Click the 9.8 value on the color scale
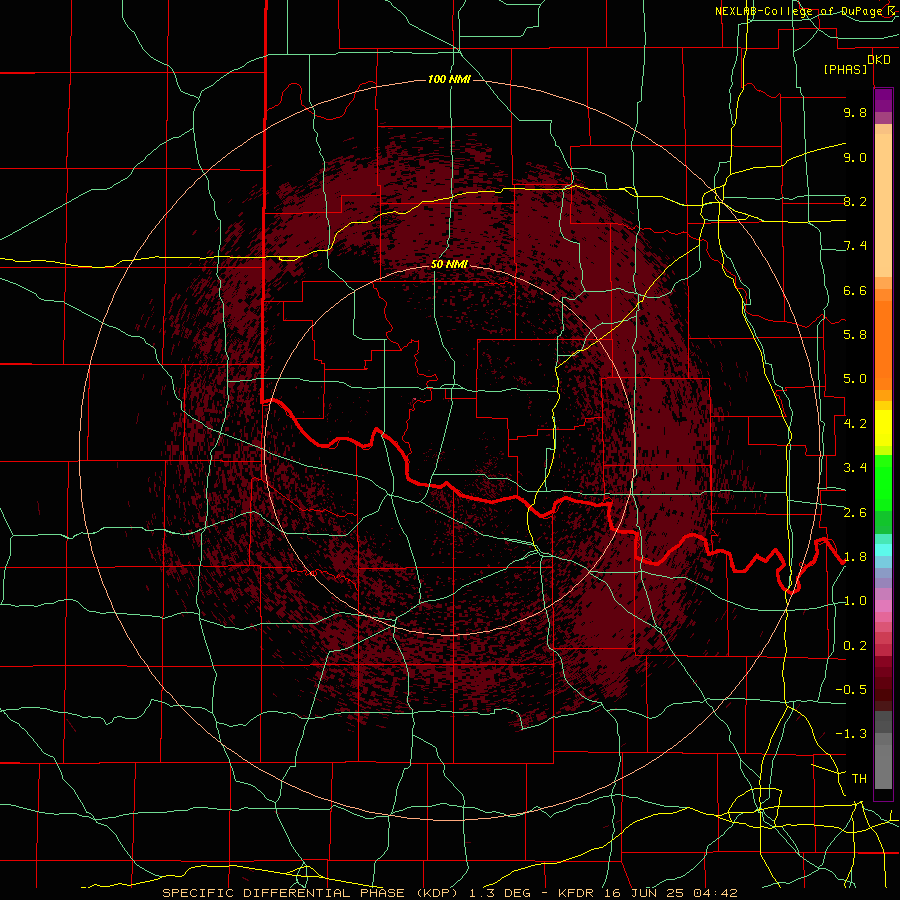900x900 pixels. click(x=855, y=113)
